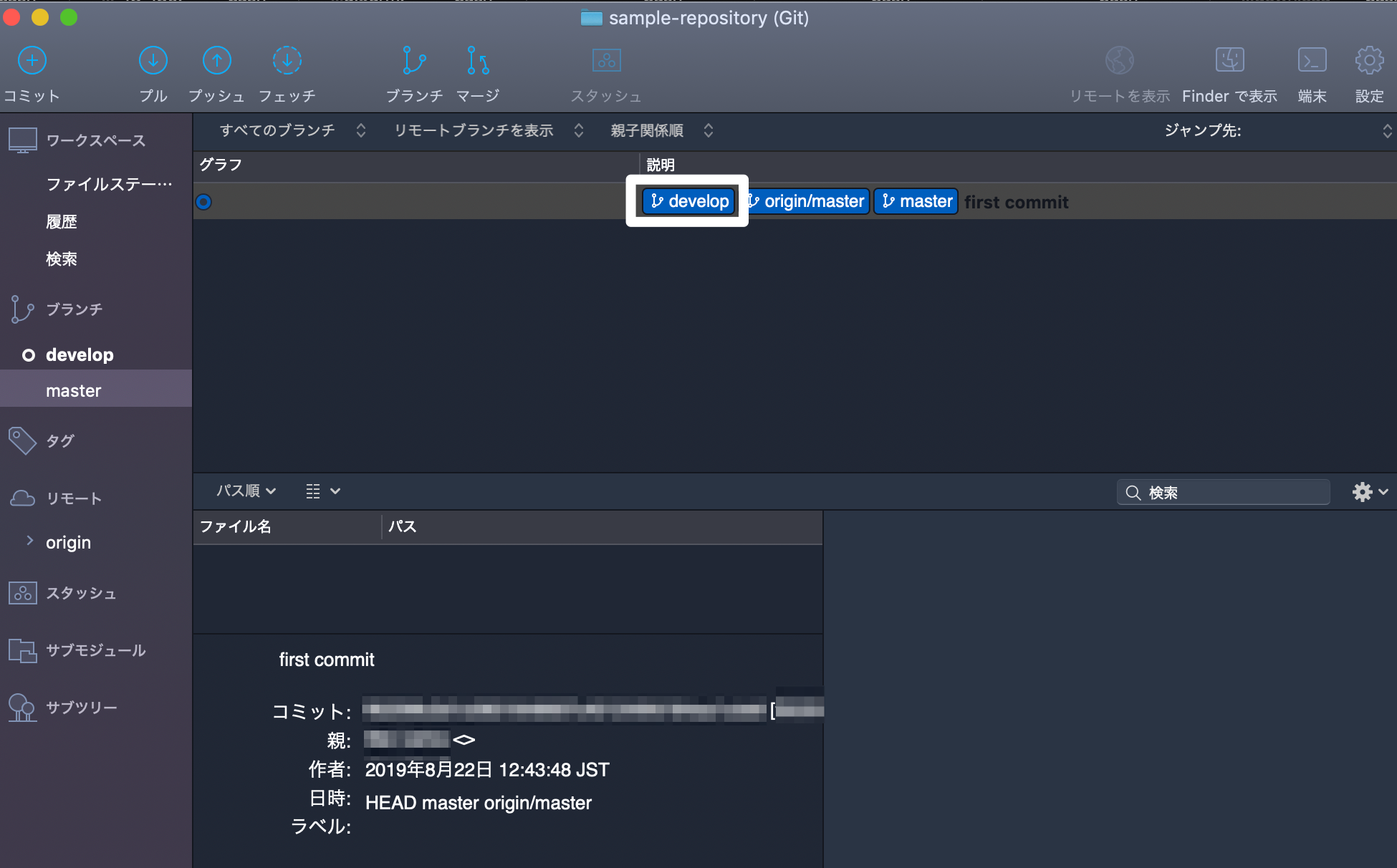Open the 検索 view in the sidebar
The image size is (1397, 868).
61,259
